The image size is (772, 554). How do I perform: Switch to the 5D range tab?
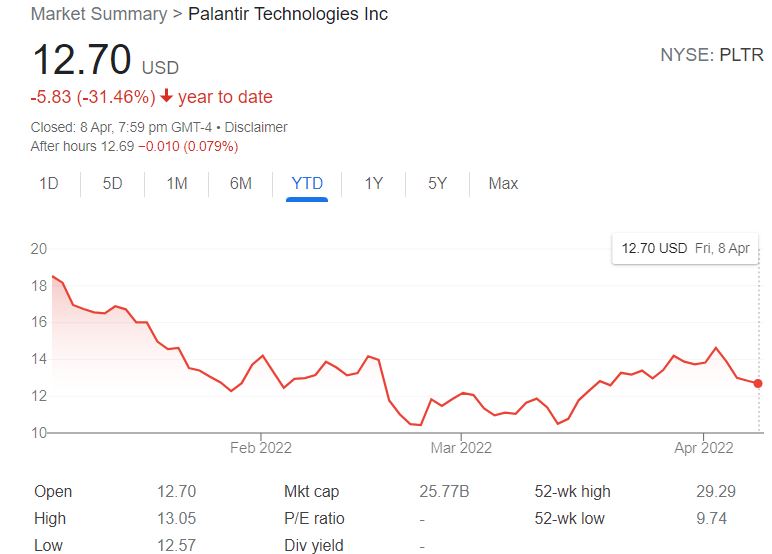(x=112, y=183)
